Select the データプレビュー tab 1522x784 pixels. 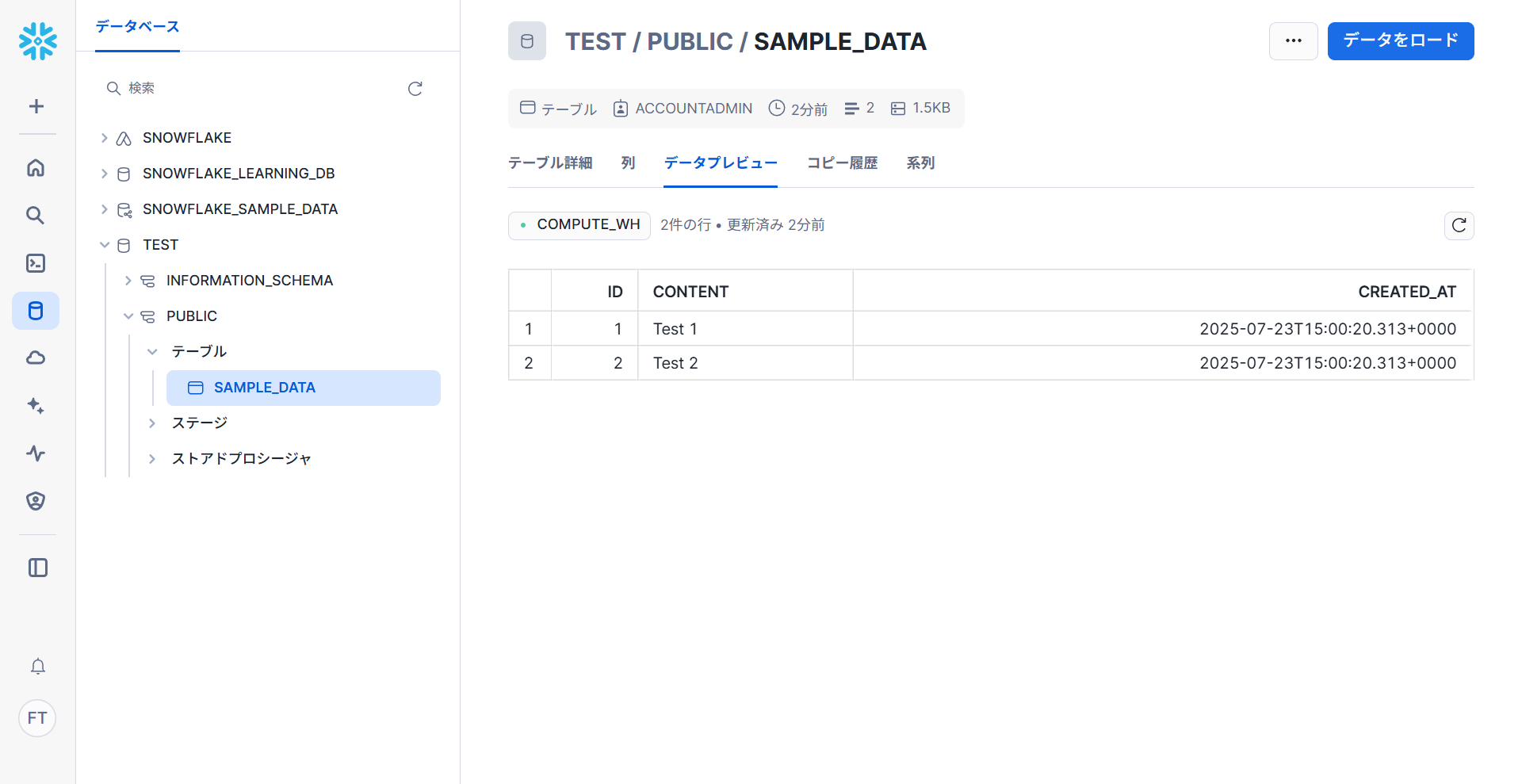point(721,163)
